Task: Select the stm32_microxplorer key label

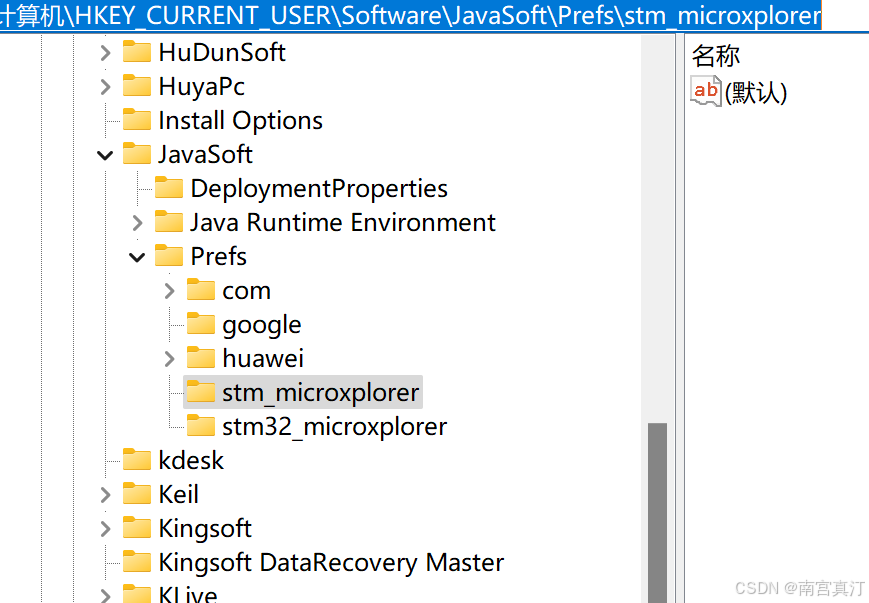Action: coord(335,427)
